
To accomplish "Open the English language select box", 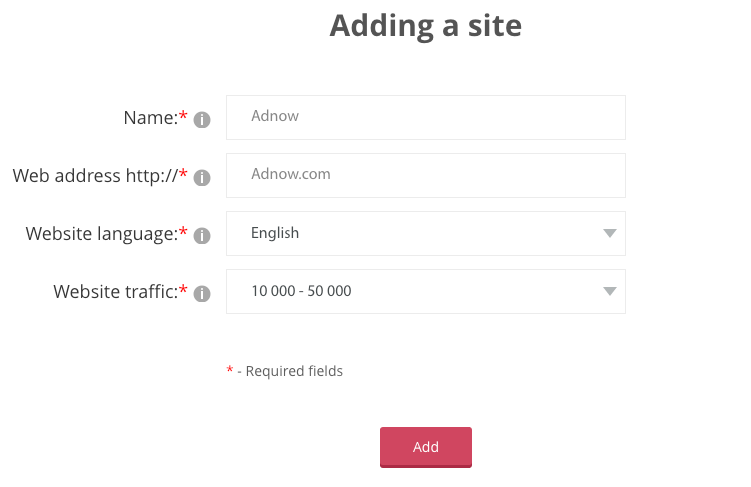I will [426, 233].
